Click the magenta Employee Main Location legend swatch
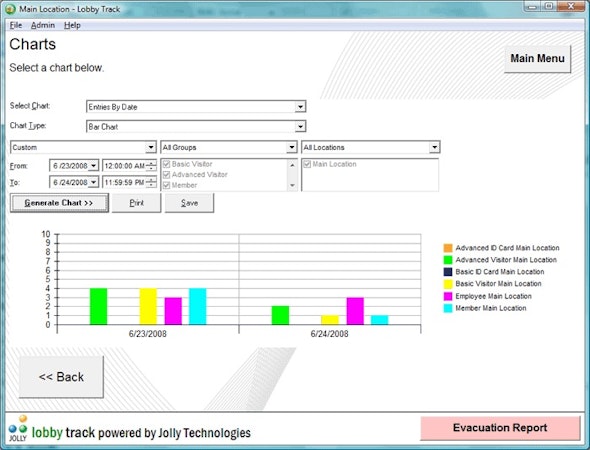 pos(448,296)
